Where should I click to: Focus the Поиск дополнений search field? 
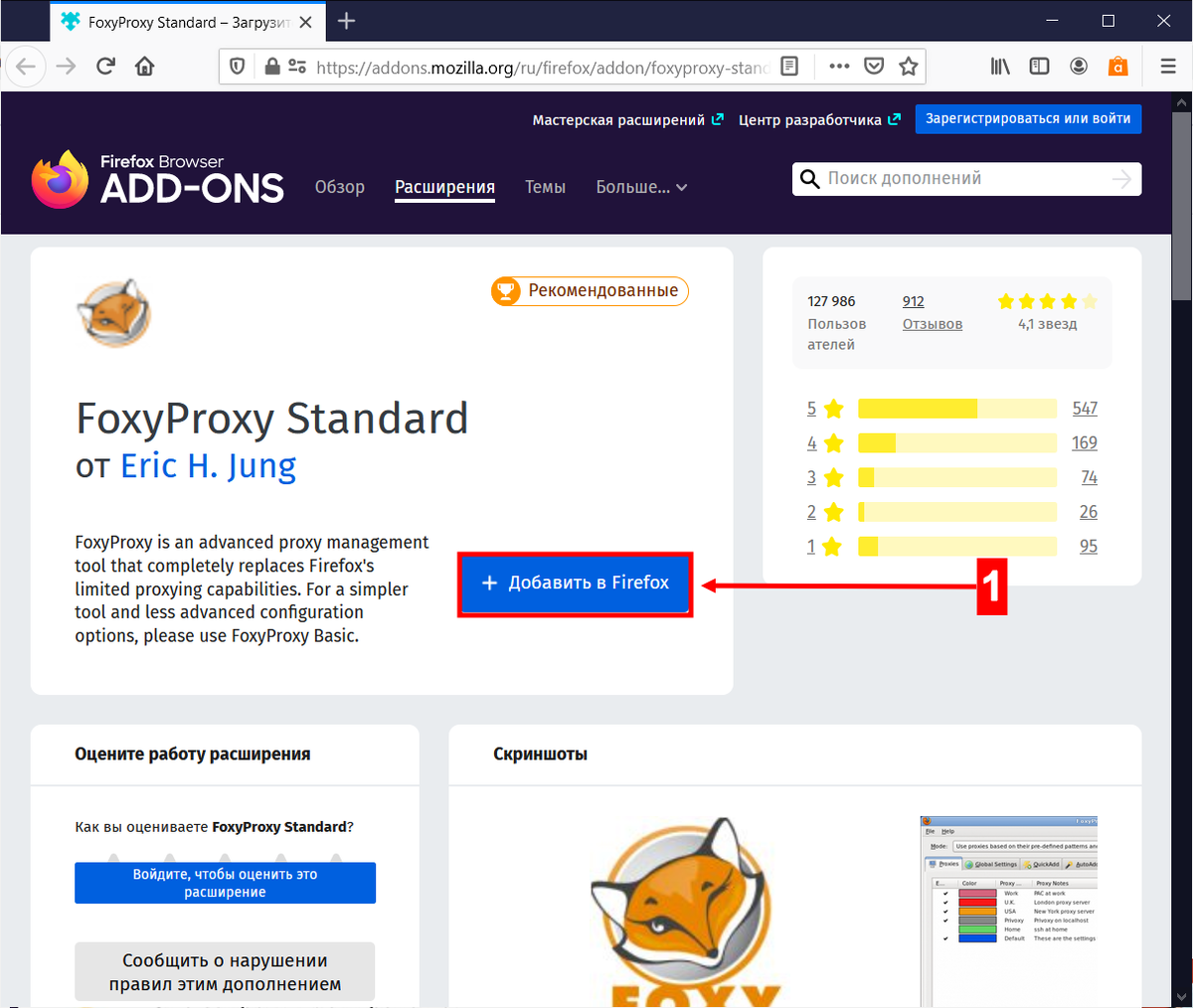point(966,179)
